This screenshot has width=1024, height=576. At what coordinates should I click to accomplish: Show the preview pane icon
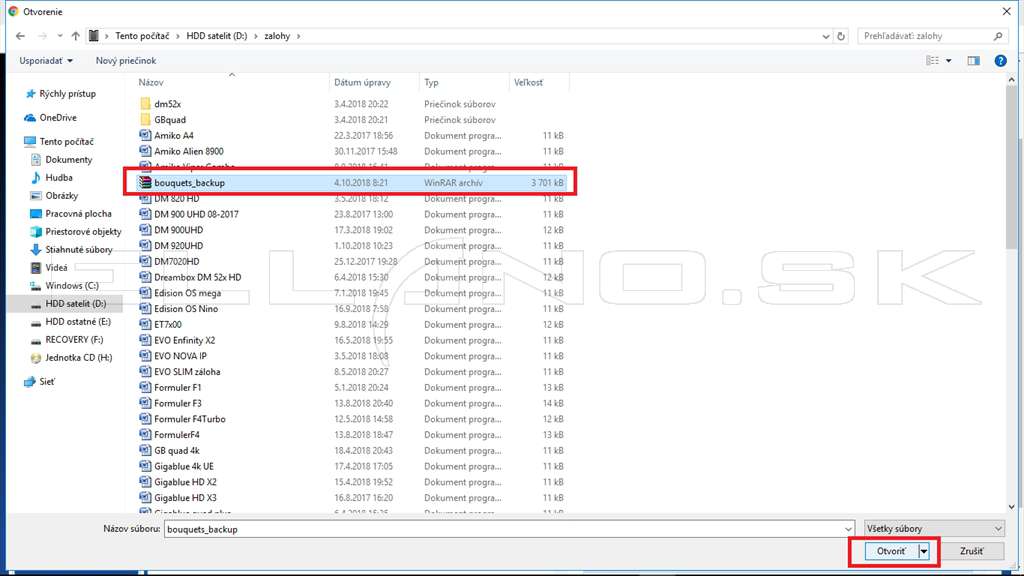point(973,61)
